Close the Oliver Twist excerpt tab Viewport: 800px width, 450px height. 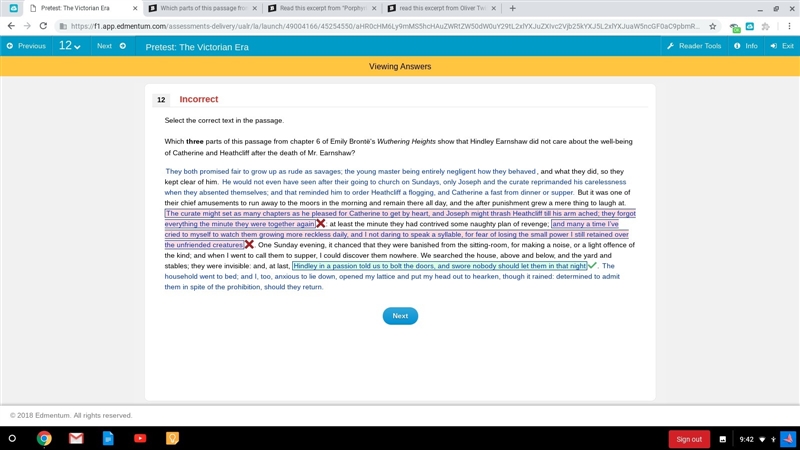[x=493, y=8]
